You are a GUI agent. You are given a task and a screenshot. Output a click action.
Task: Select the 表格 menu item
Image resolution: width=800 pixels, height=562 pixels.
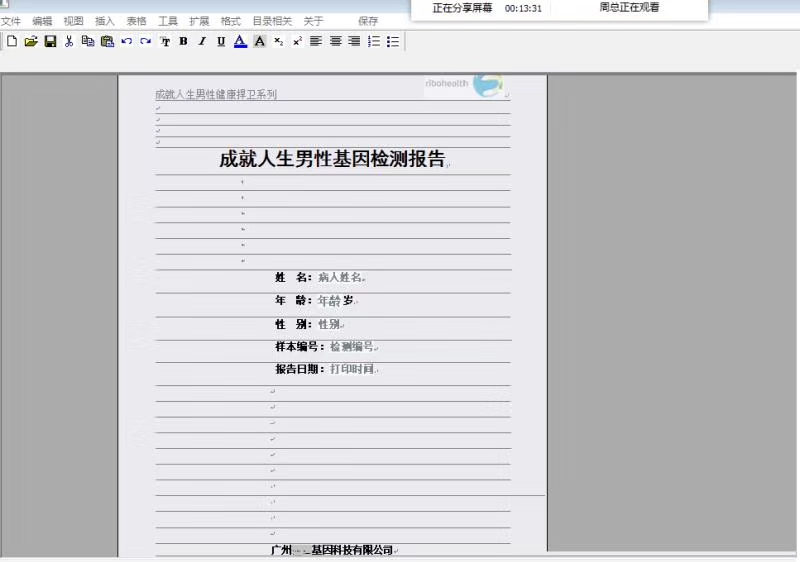[x=136, y=21]
